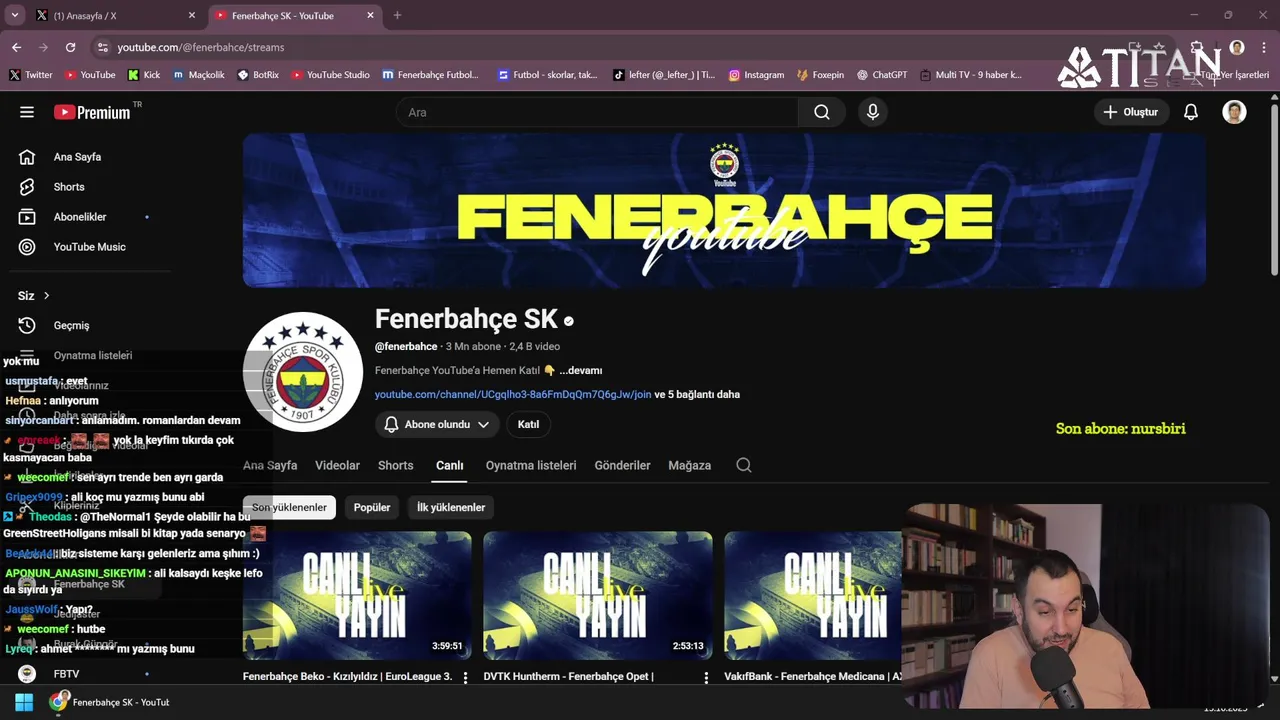This screenshot has width=1280, height=720.
Task: Open the BotRix bookmark
Action: point(258,75)
